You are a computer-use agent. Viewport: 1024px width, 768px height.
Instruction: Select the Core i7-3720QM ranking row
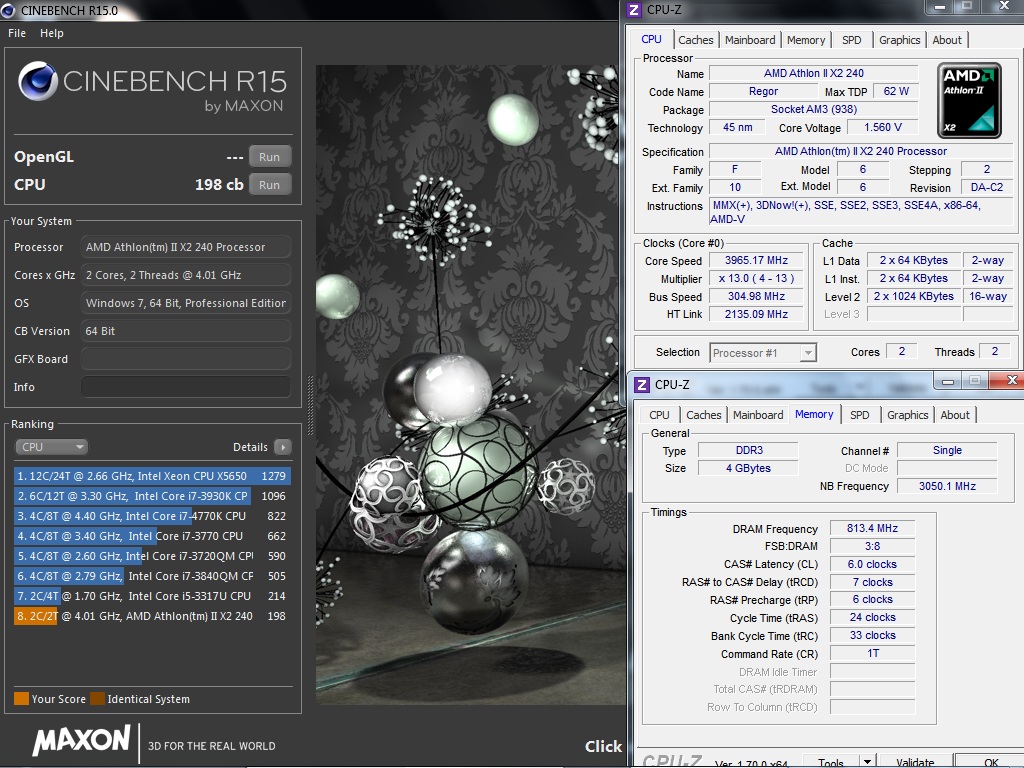click(152, 556)
